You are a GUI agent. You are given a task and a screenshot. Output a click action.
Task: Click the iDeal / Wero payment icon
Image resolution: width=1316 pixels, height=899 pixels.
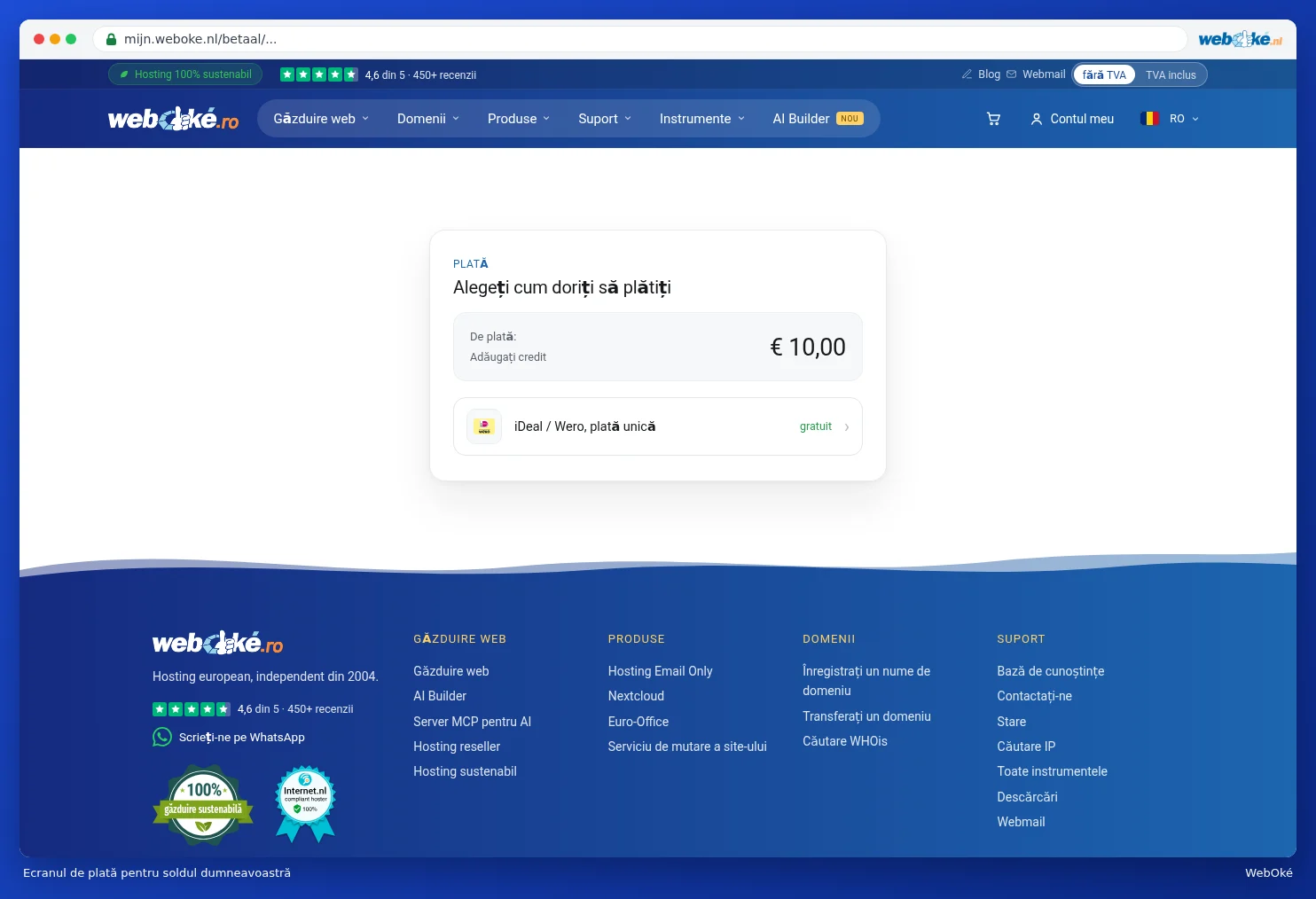coord(484,426)
